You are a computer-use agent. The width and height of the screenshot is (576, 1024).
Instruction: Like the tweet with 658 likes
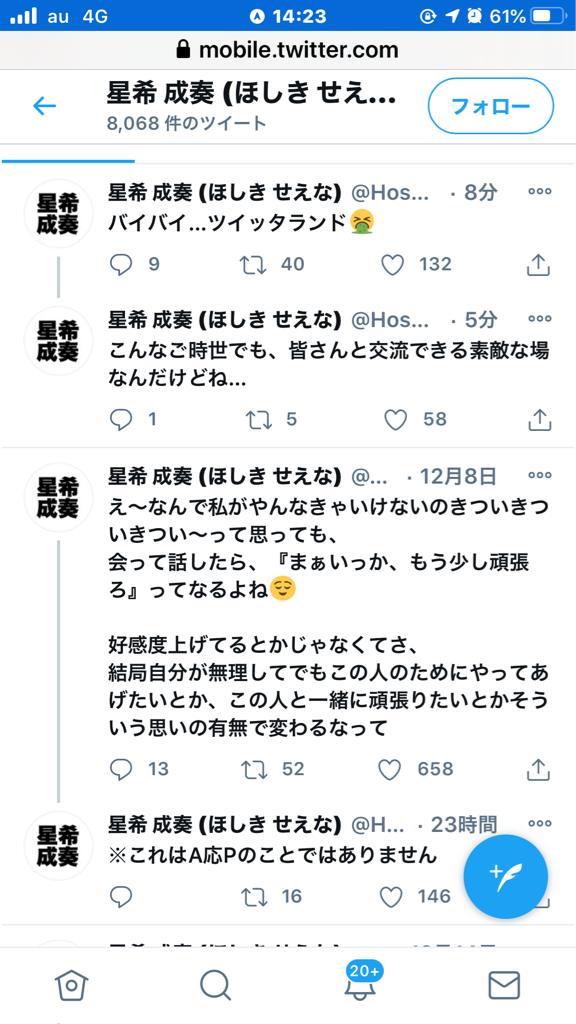tap(389, 769)
